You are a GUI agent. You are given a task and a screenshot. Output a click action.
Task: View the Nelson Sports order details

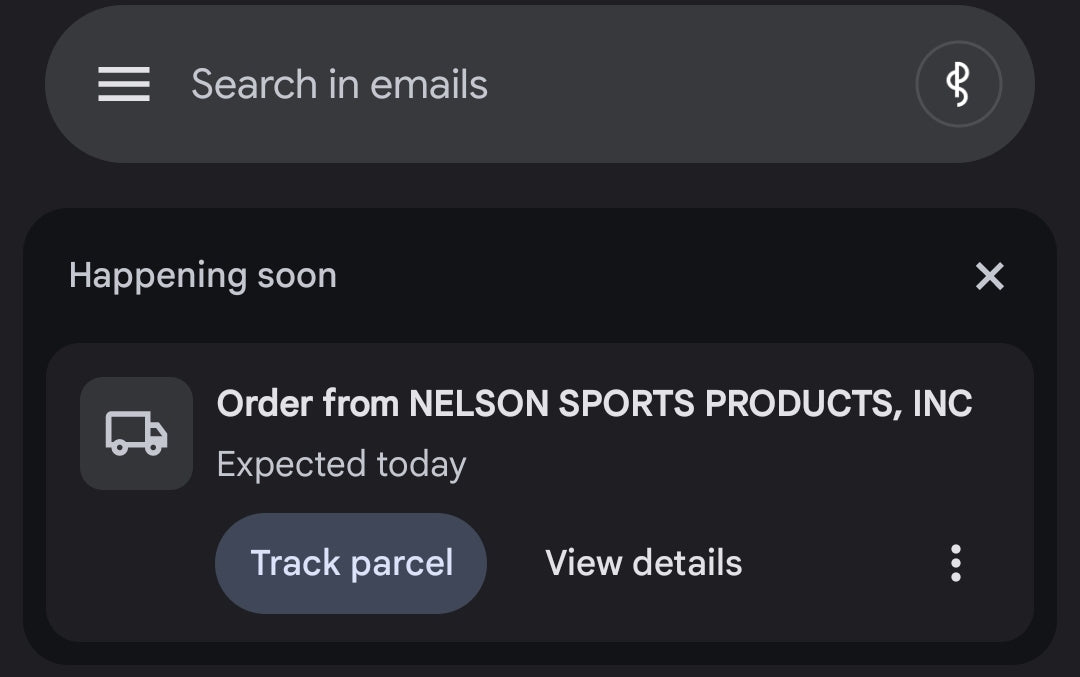[643, 563]
